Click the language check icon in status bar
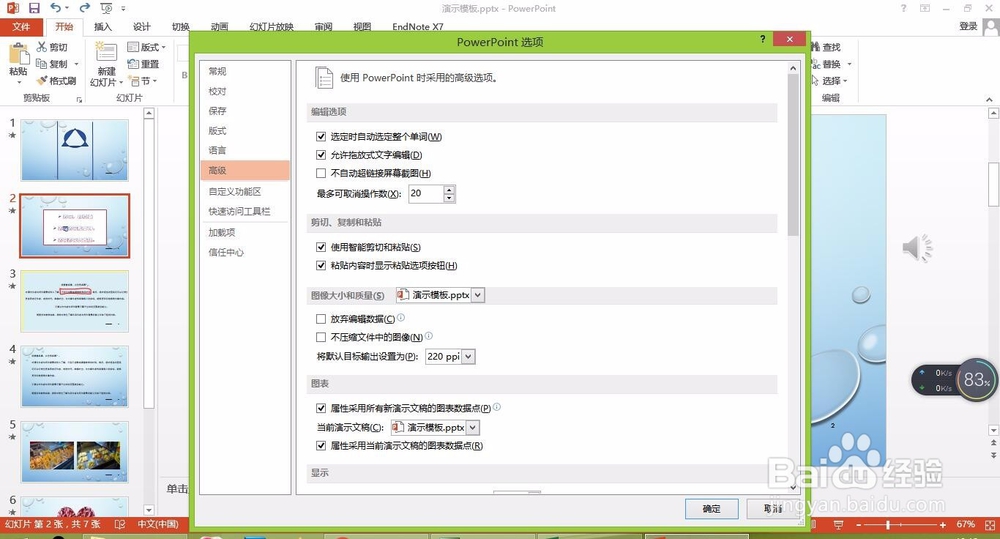 [119, 524]
